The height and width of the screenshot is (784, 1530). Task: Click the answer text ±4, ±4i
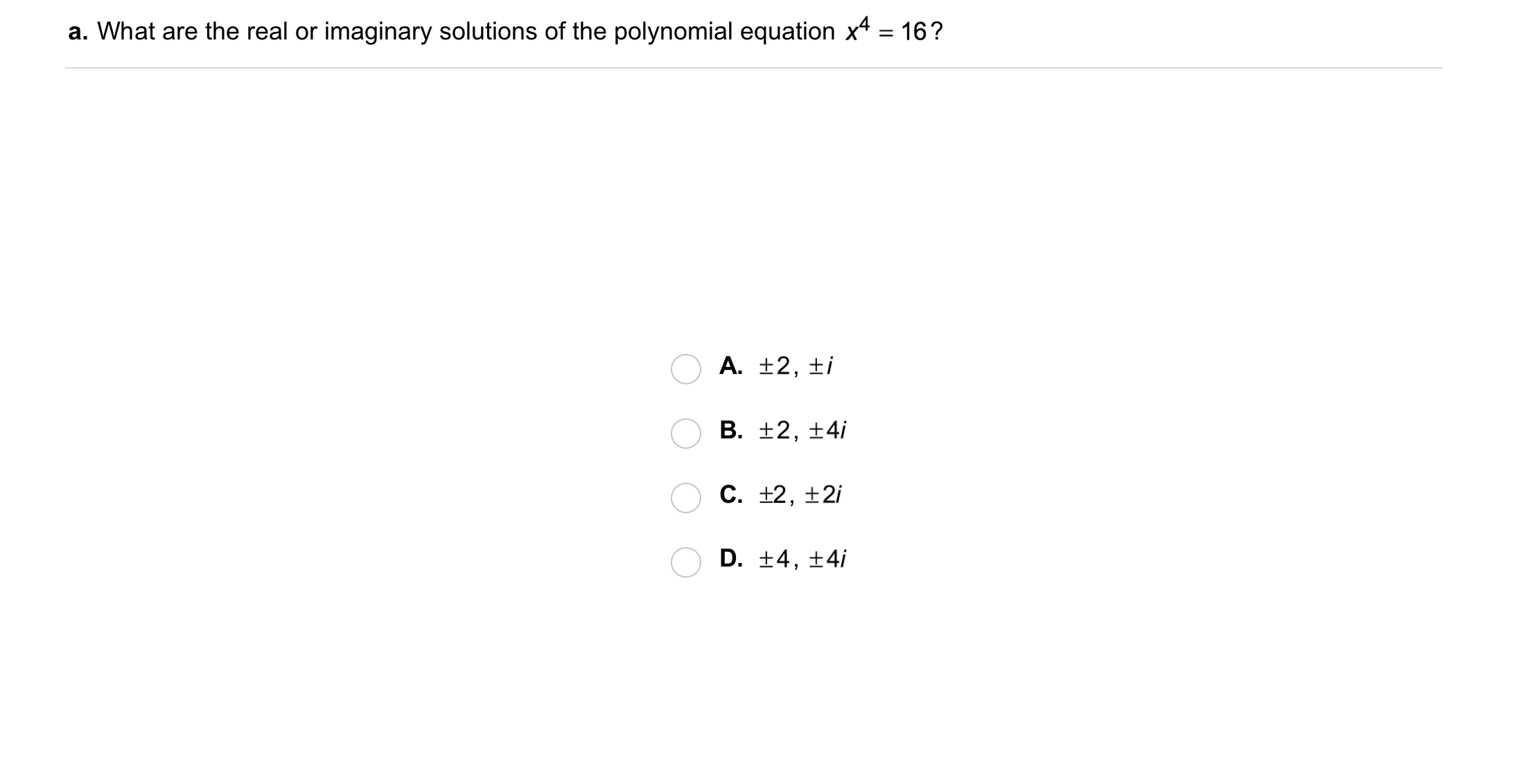click(x=802, y=558)
